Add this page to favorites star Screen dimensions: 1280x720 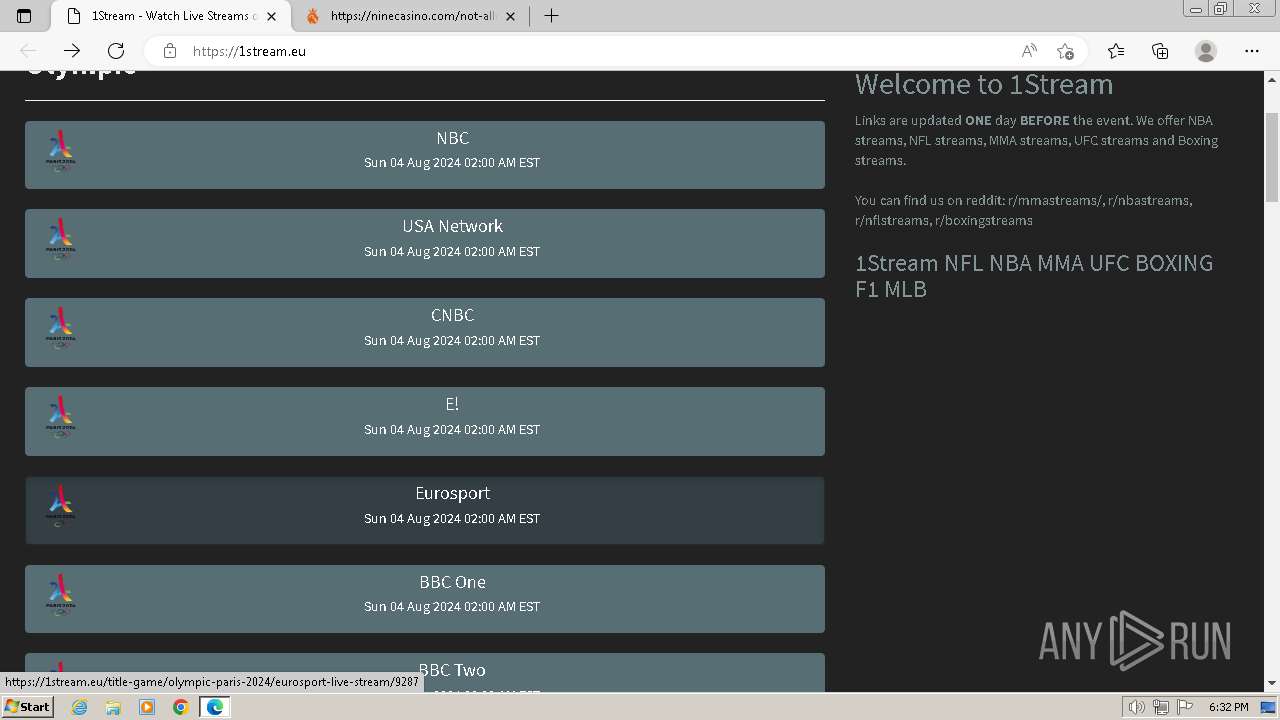[x=1065, y=51]
